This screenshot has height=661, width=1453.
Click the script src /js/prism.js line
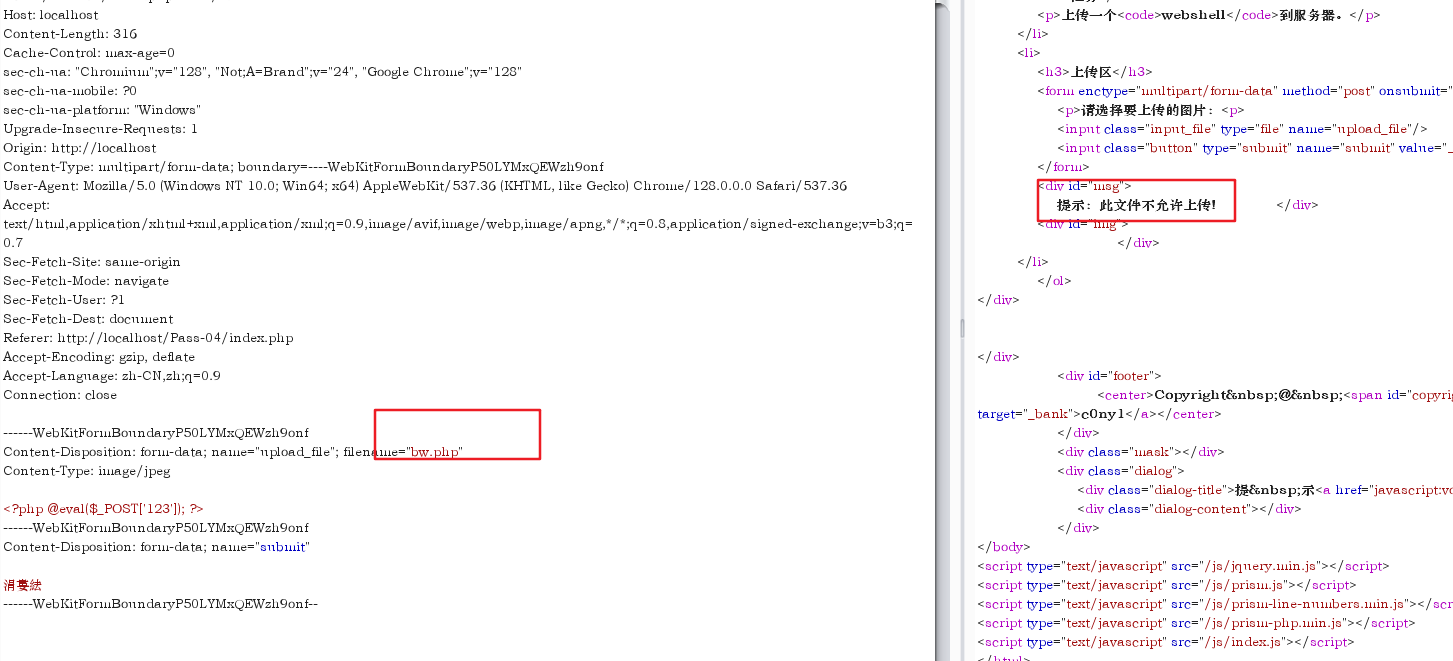1167,585
